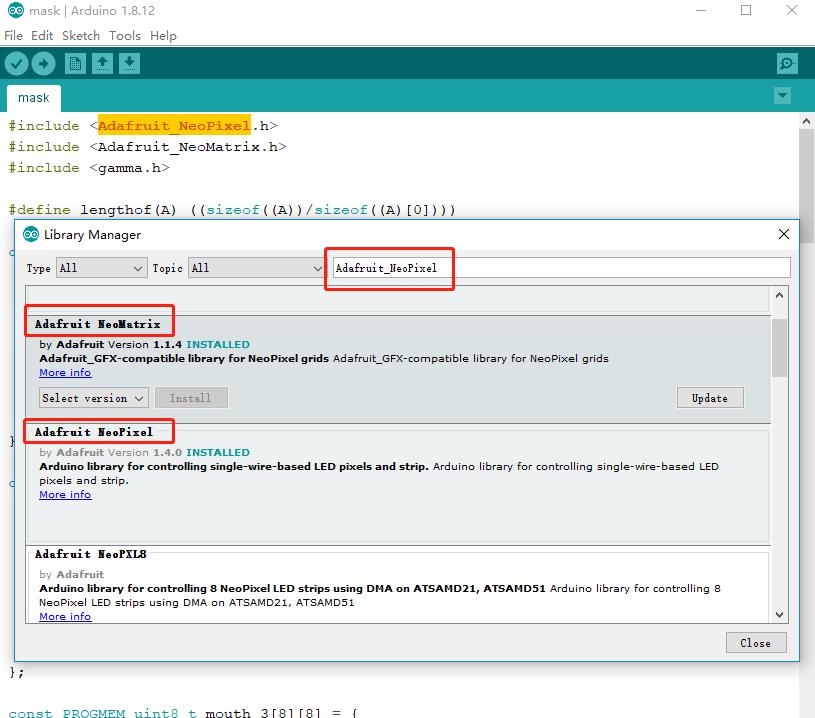Open More info link for Adafruit NeoPixel

pos(65,495)
